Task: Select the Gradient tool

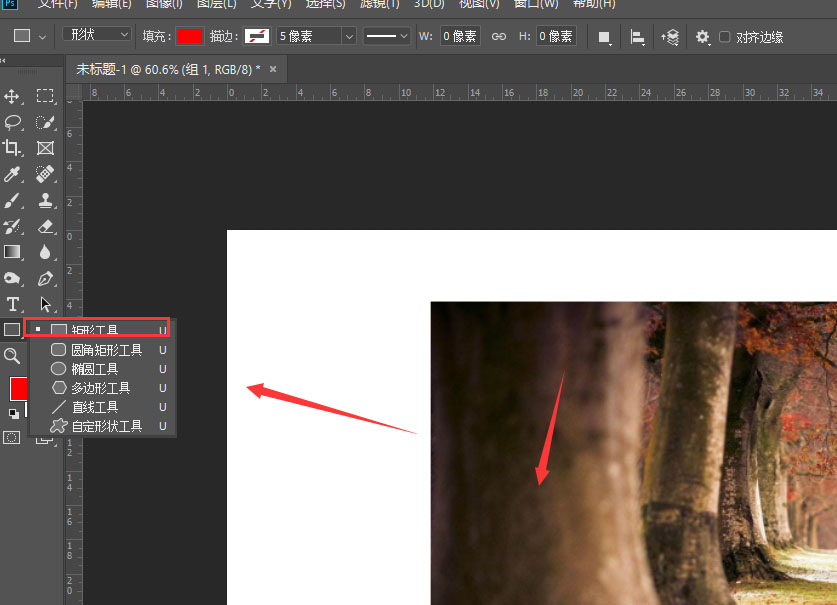Action: [13, 252]
